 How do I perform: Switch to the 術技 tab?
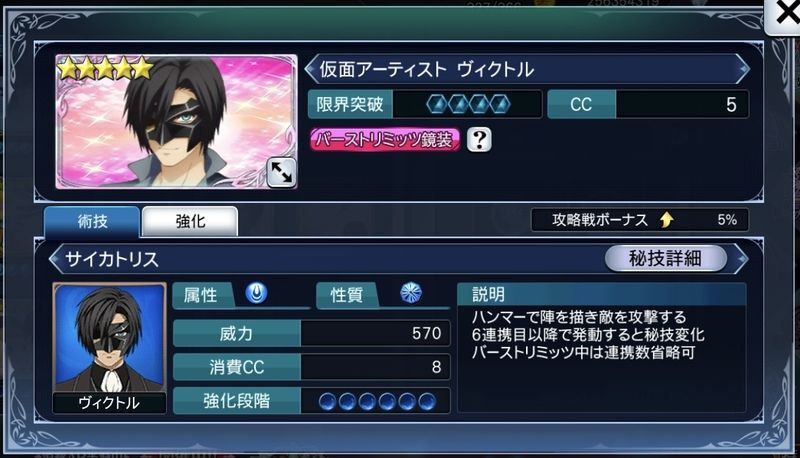(x=92, y=221)
